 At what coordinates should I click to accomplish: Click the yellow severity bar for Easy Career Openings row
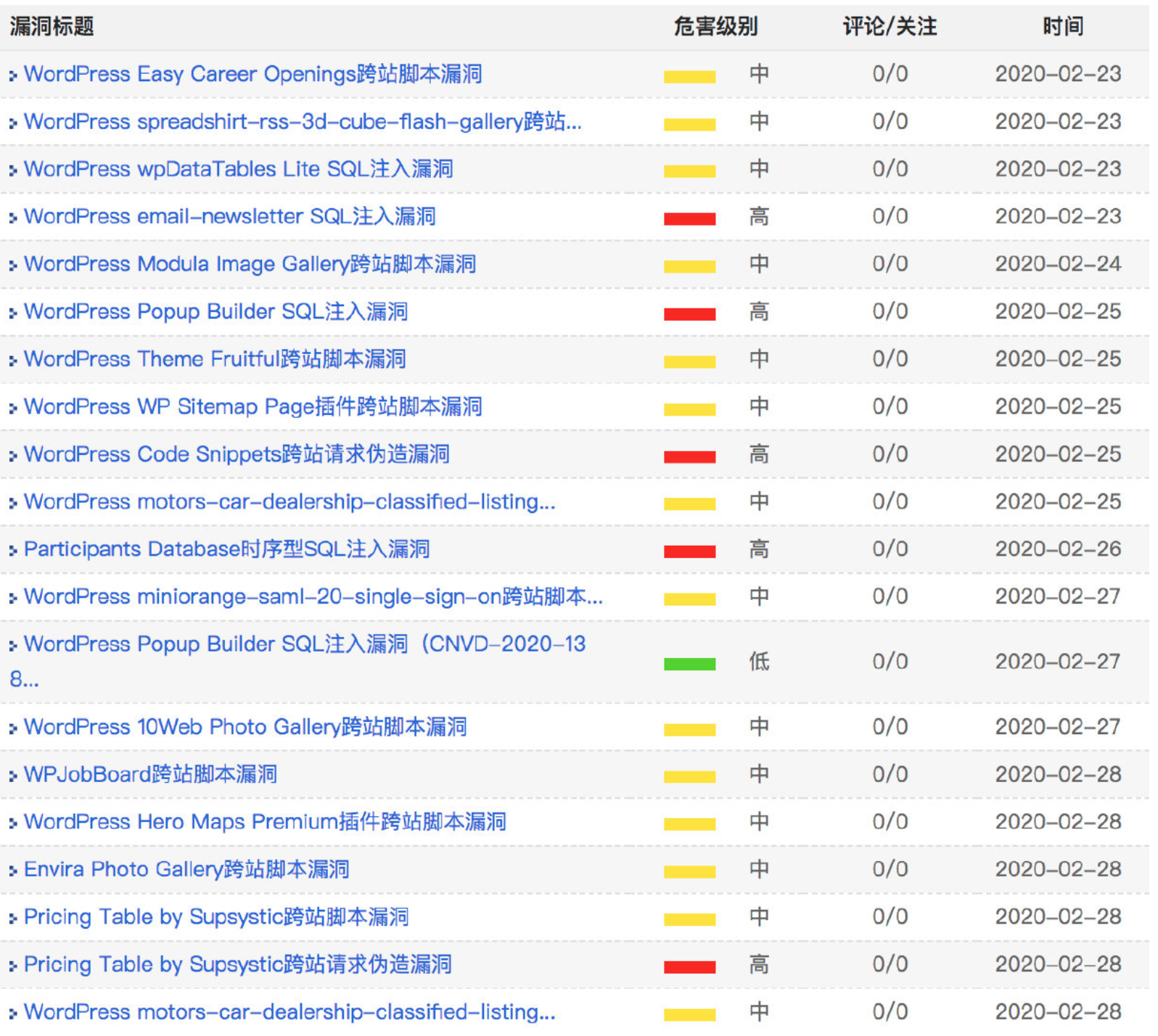pyautogui.click(x=689, y=77)
